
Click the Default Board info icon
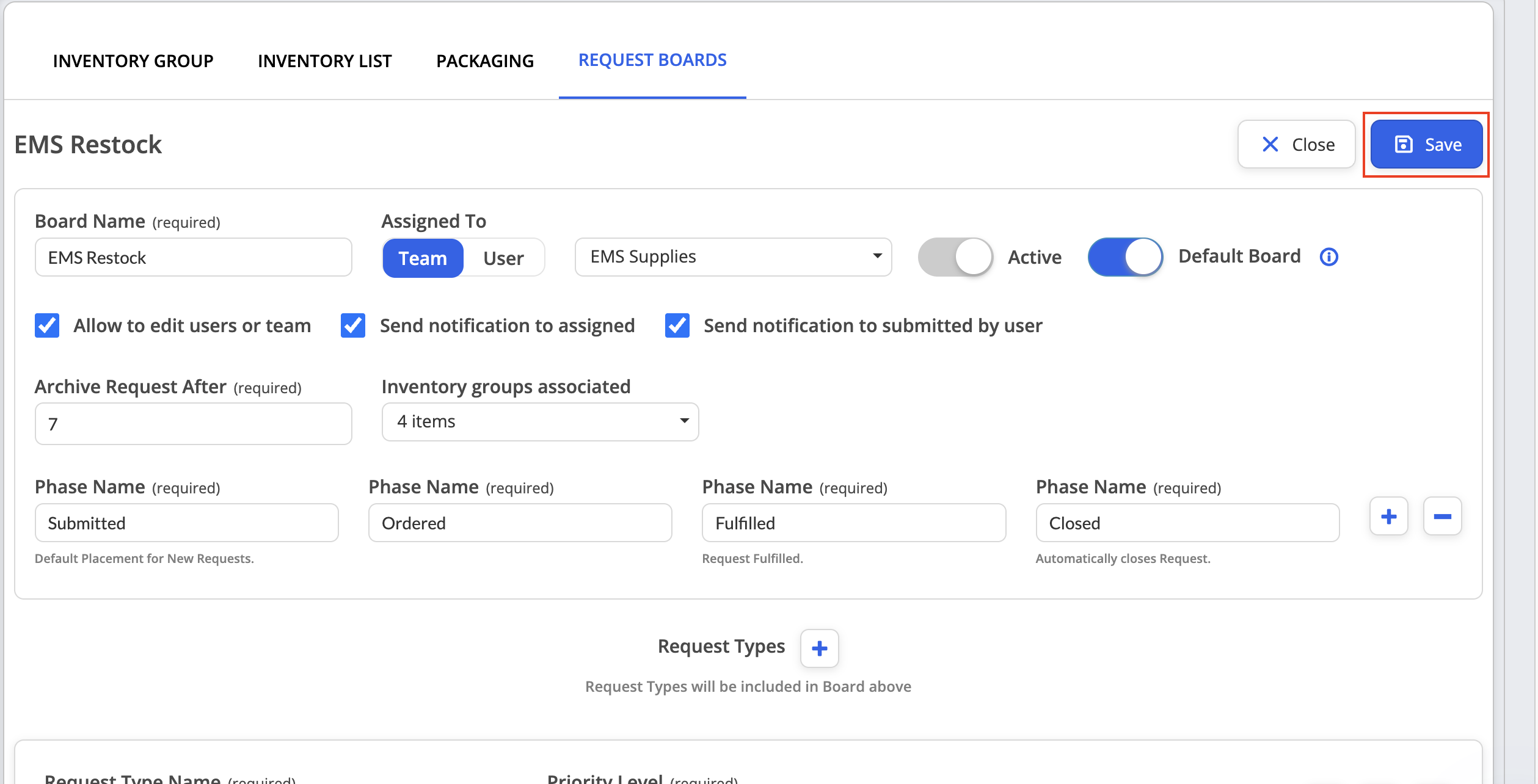click(x=1328, y=257)
